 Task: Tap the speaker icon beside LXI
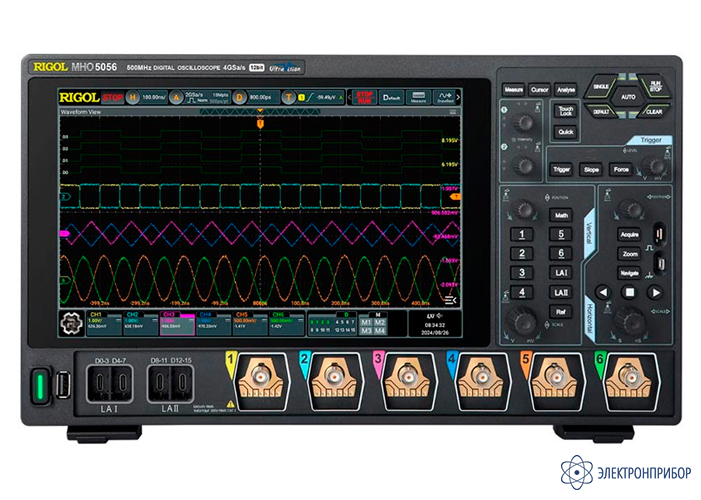[440, 316]
